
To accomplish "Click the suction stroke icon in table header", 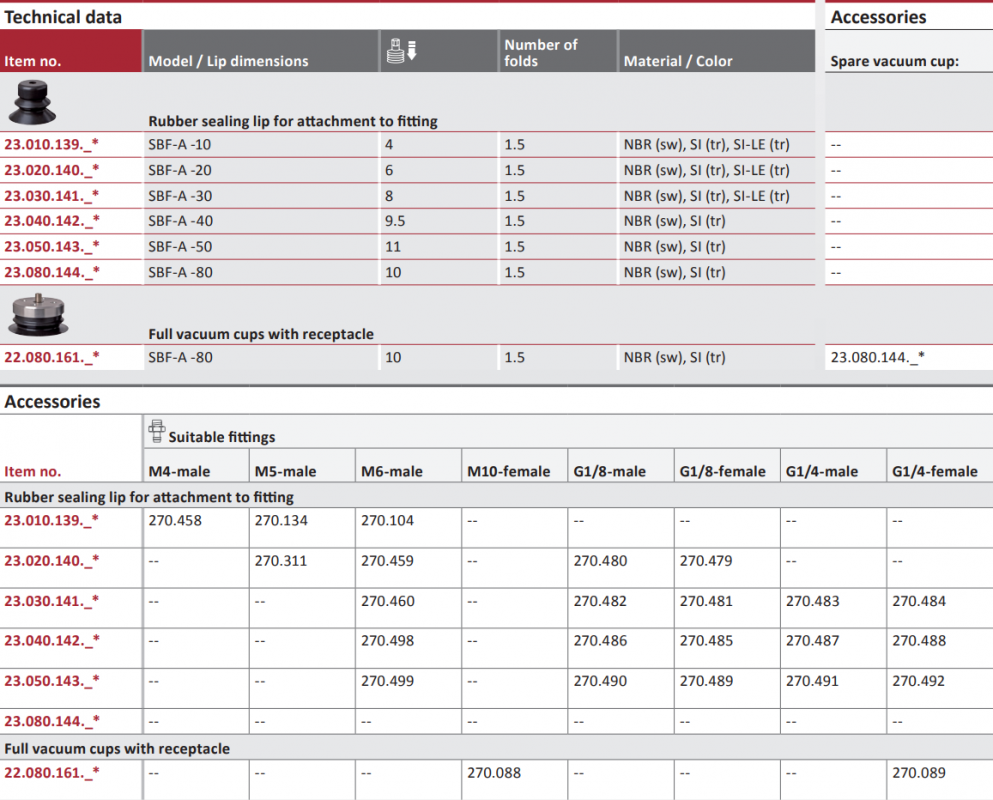I will click(402, 51).
